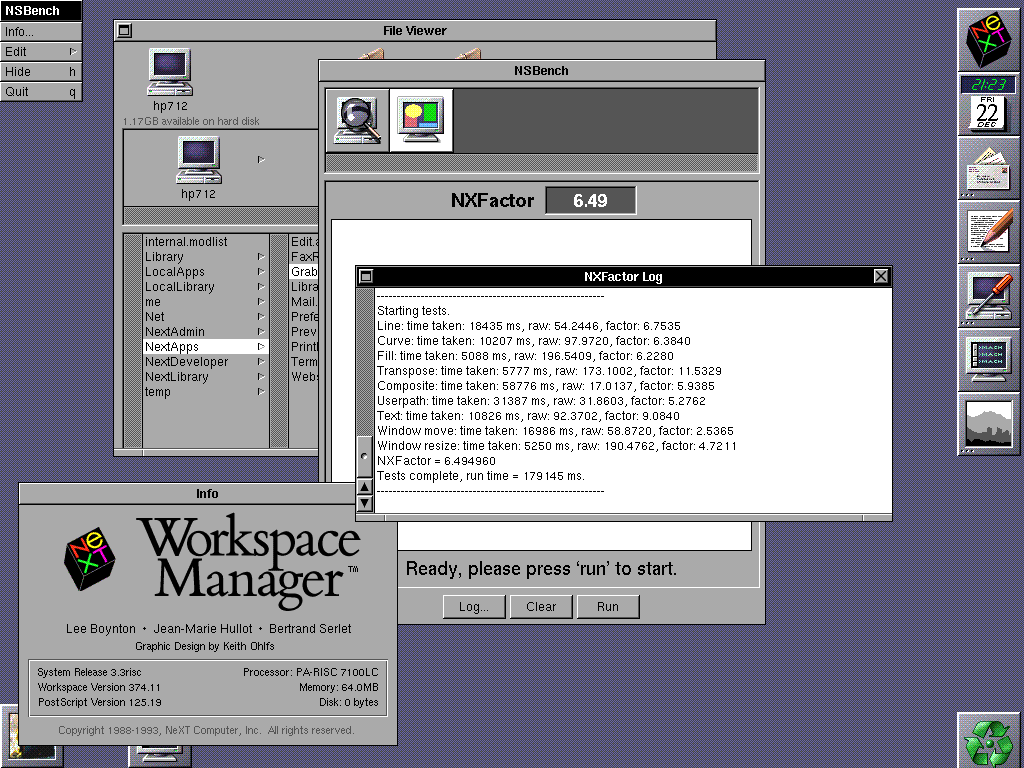Click the mountain landscape dock icon
1024x768 pixels.
[x=990, y=424]
